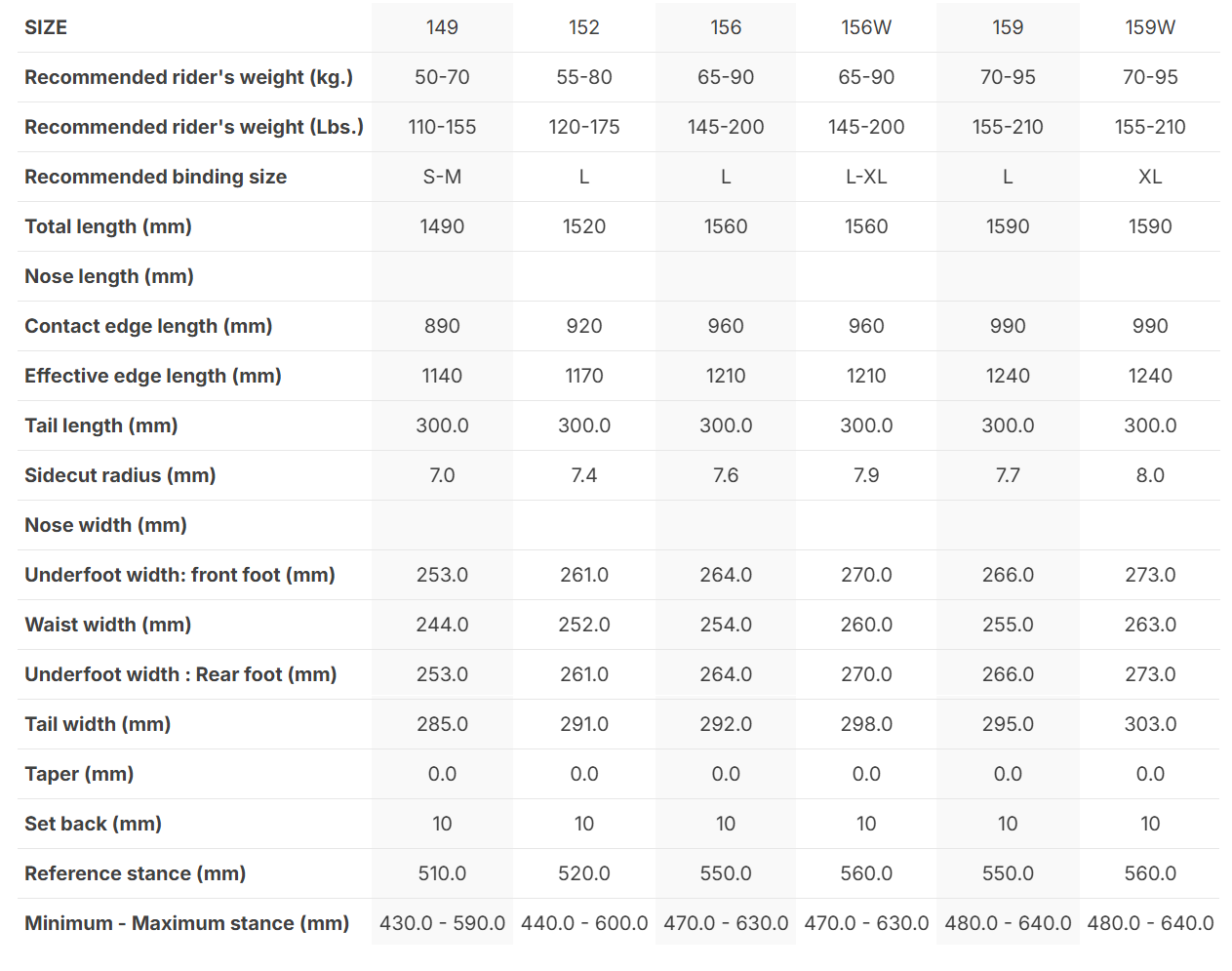Click the 1490 total length value

coord(442,226)
